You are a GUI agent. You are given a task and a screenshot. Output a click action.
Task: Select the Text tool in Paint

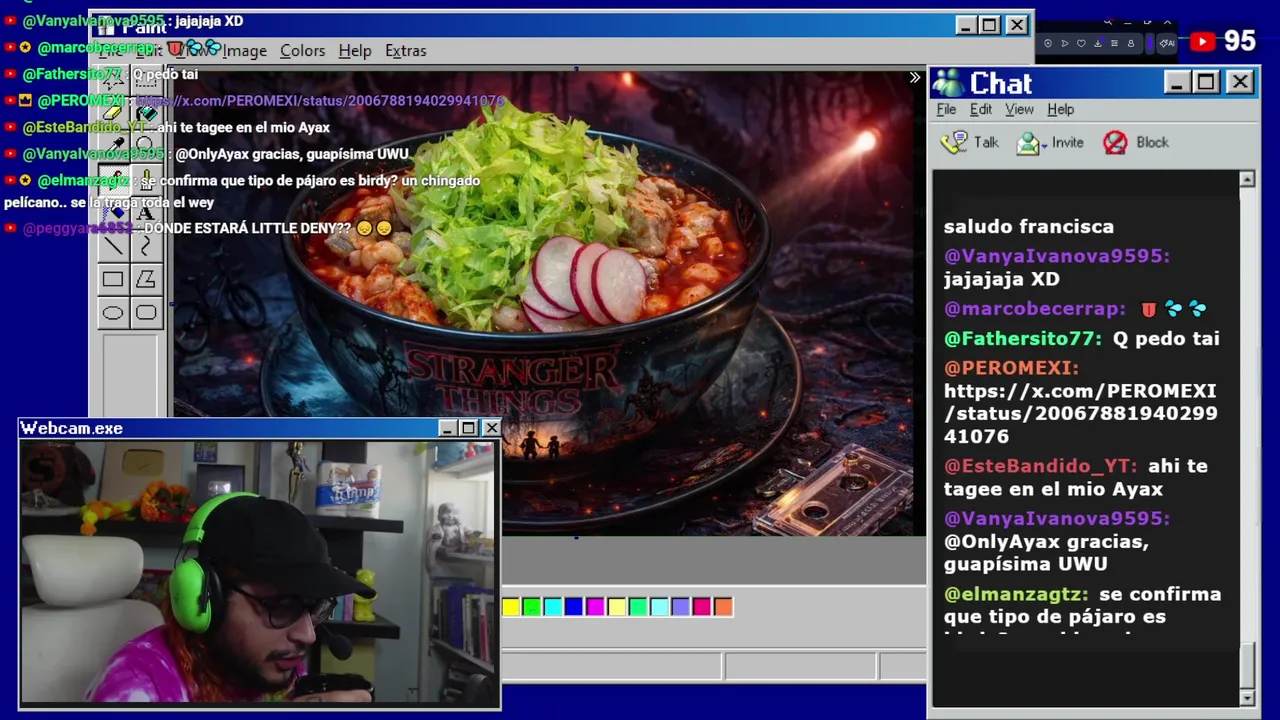[x=146, y=212]
